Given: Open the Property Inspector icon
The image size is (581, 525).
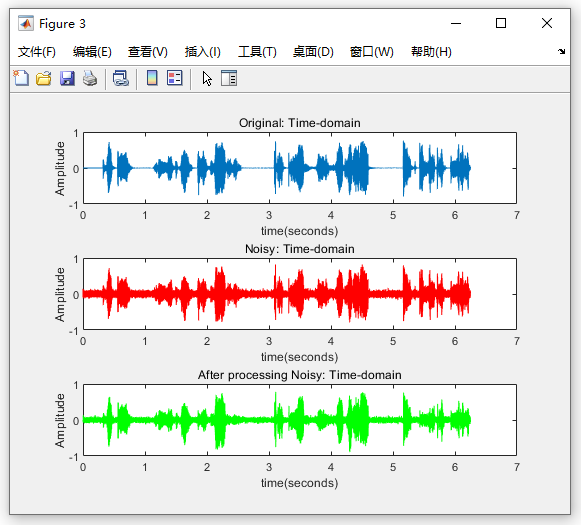Looking at the screenshot, I should point(229,78).
